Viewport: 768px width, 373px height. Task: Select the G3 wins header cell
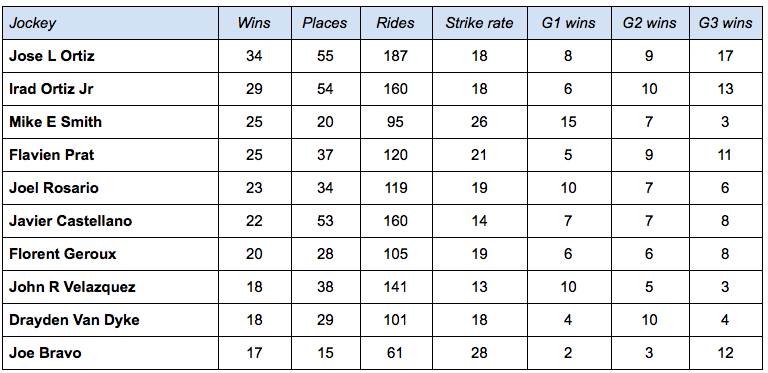pyautogui.click(x=726, y=23)
